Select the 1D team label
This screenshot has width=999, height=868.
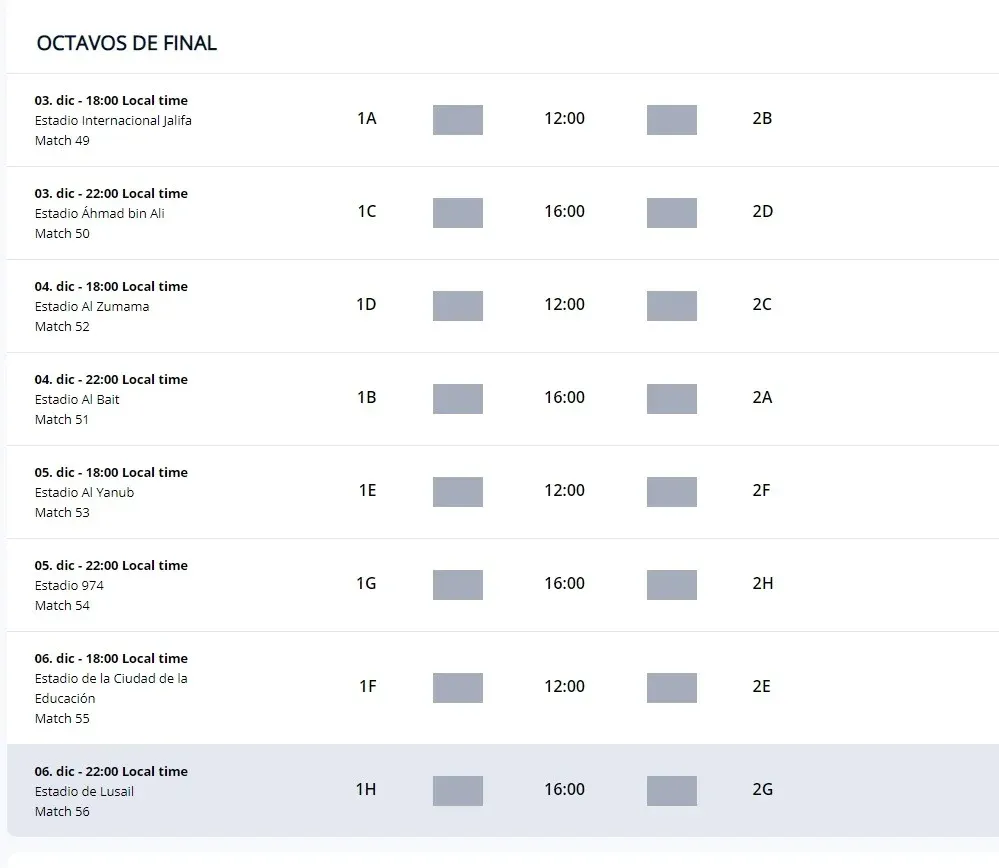pyautogui.click(x=367, y=304)
